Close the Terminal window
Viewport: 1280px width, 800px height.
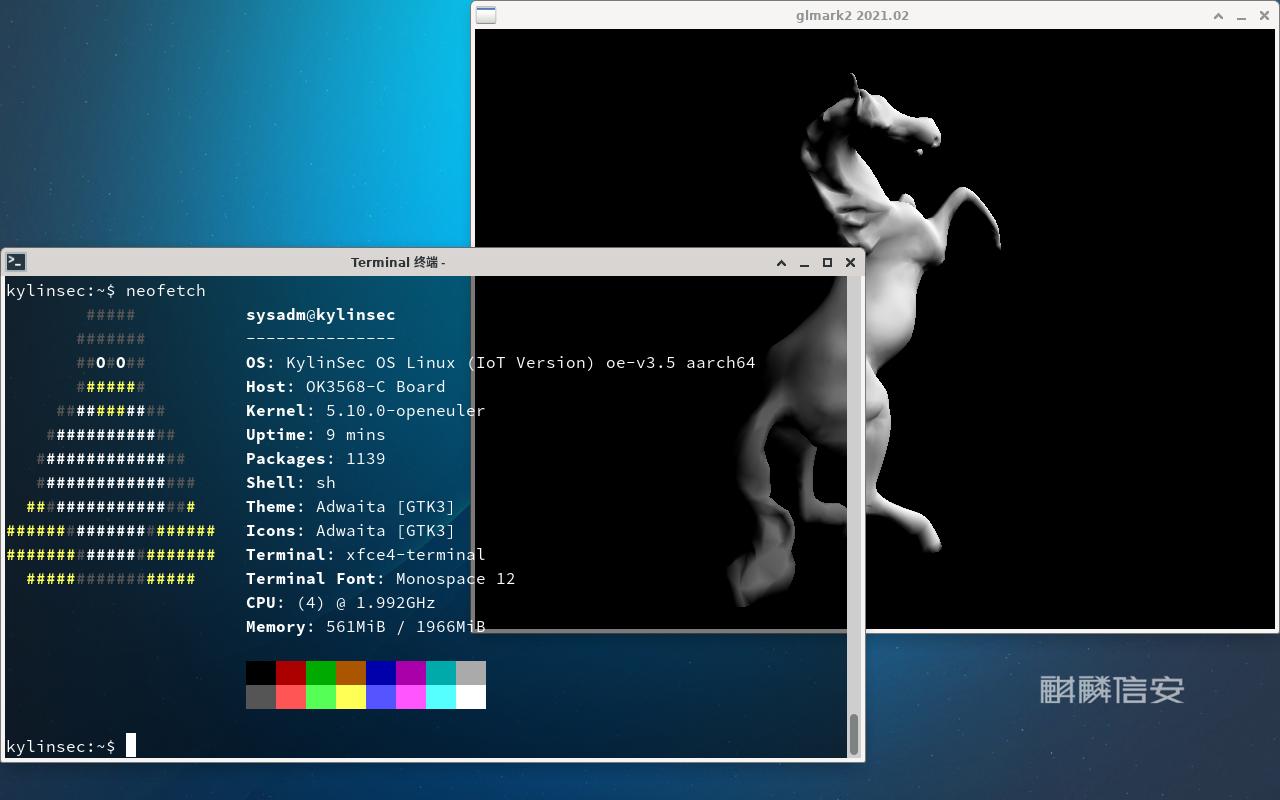click(x=850, y=262)
